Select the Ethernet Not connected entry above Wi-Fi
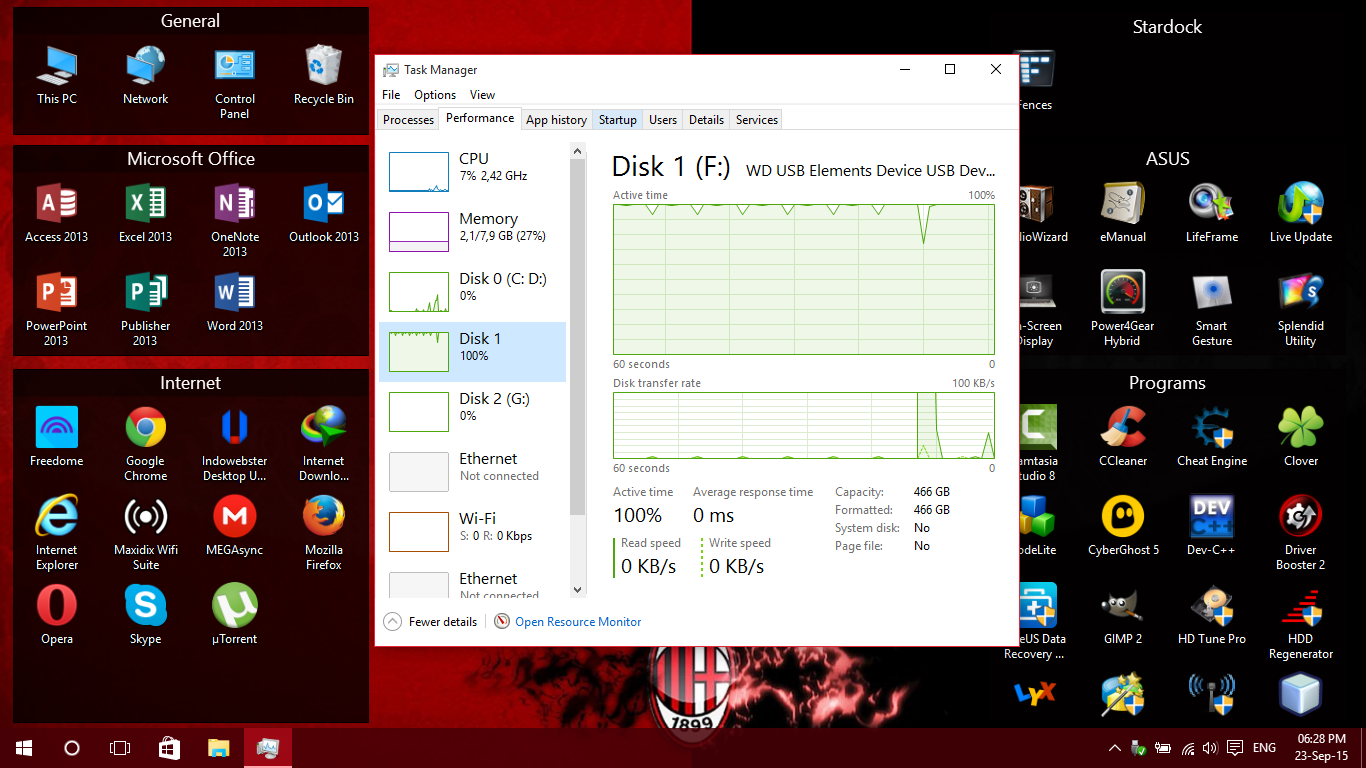 [472, 472]
